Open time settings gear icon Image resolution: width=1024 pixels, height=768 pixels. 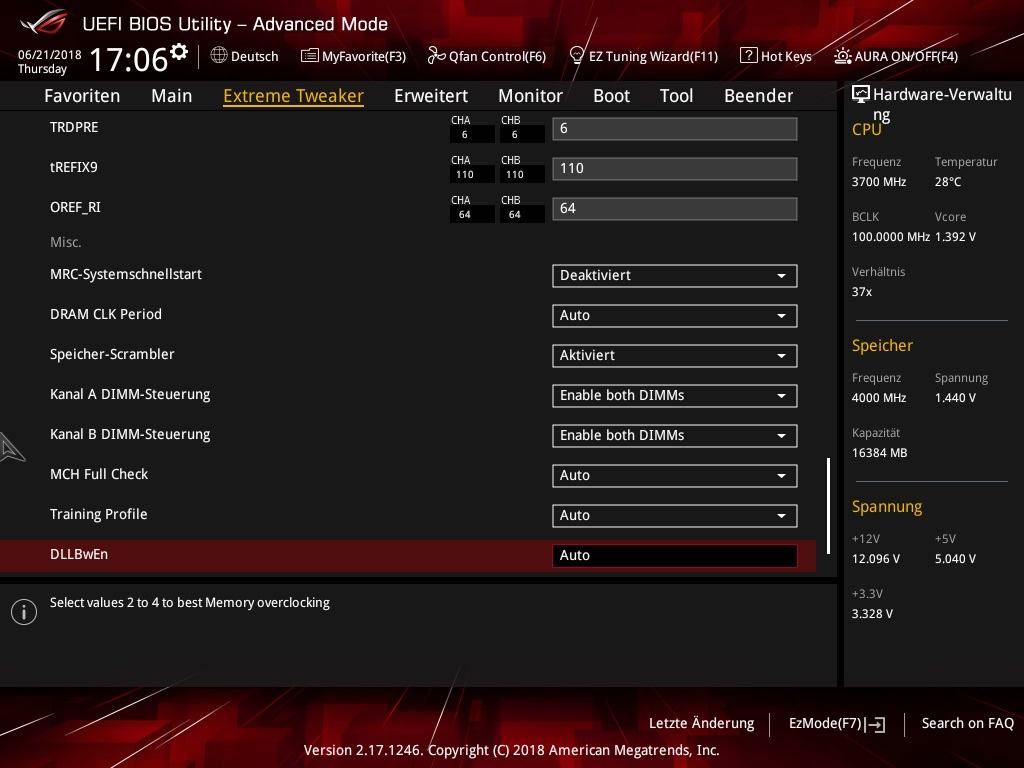179,51
